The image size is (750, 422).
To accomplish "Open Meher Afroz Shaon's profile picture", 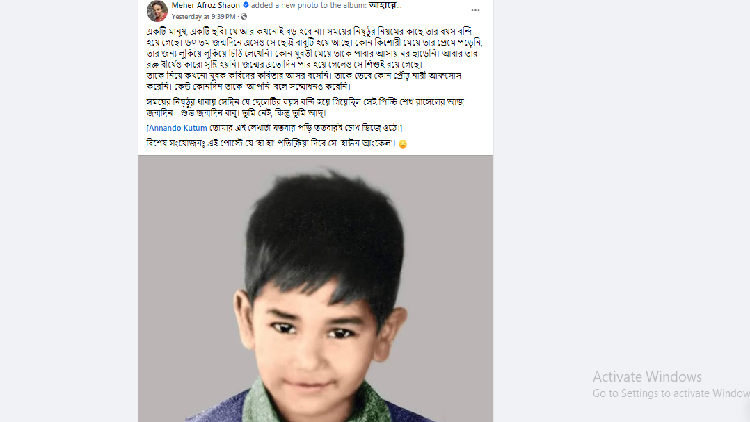I will click(x=157, y=11).
